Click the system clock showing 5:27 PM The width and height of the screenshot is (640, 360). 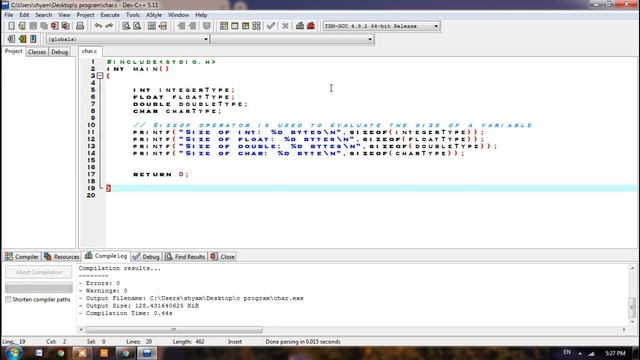point(615,353)
